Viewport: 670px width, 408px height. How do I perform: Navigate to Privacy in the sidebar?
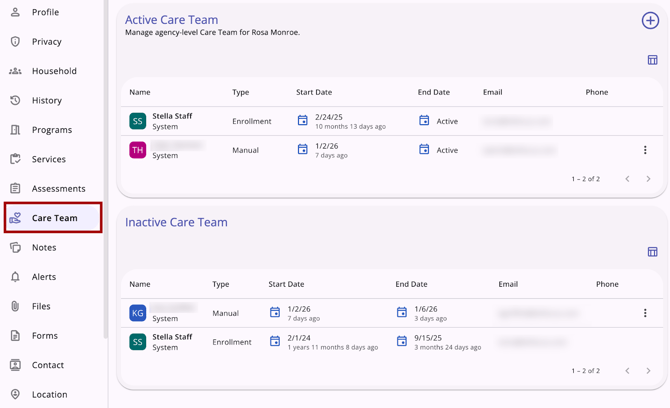(46, 42)
